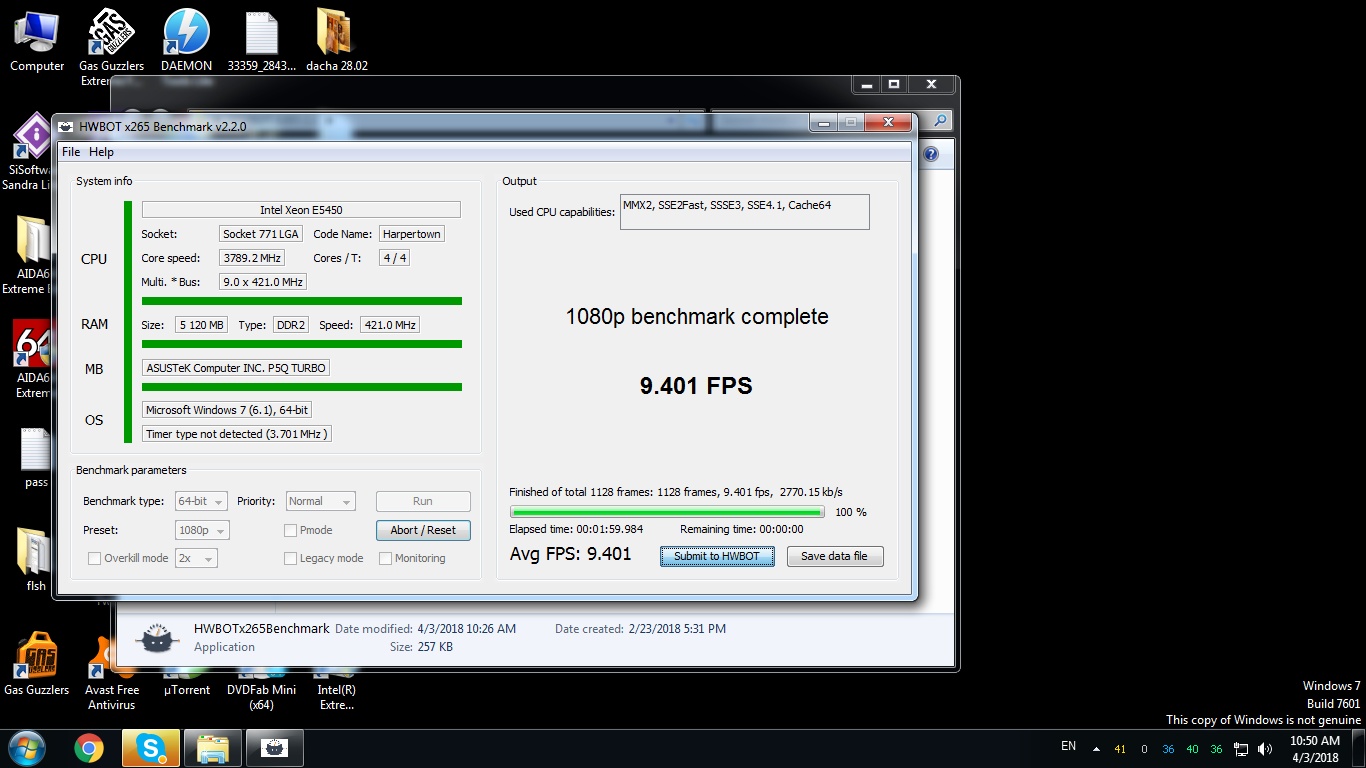
Task: Click the Used CPU capabilities text box
Action: 744,212
